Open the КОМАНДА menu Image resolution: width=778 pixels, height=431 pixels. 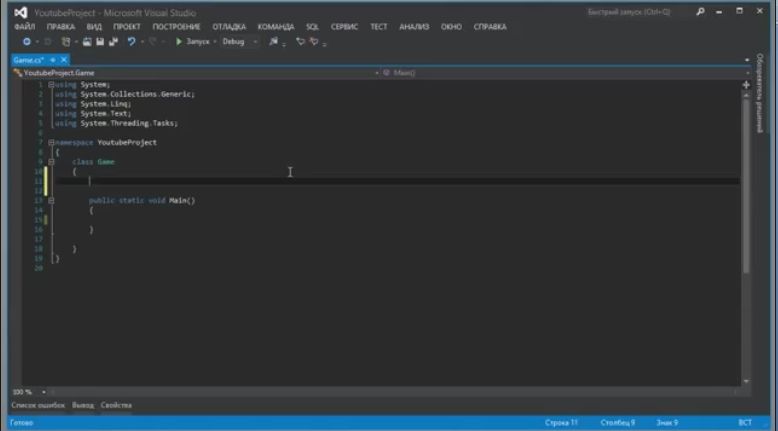pyautogui.click(x=276, y=27)
